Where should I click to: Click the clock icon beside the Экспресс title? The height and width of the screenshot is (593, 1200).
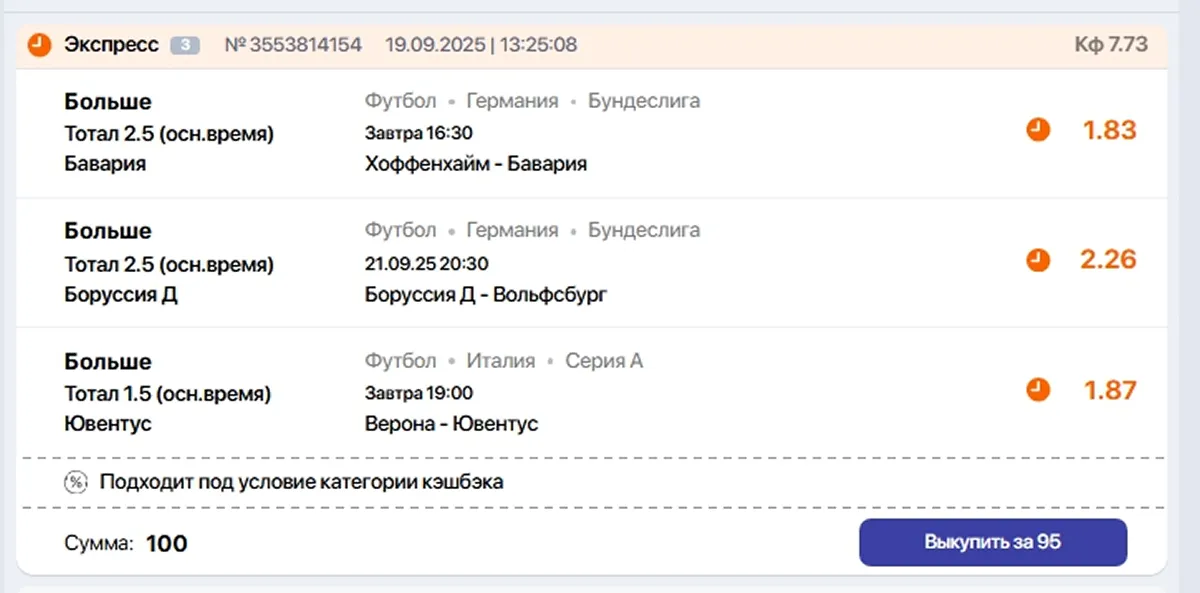(x=38, y=44)
